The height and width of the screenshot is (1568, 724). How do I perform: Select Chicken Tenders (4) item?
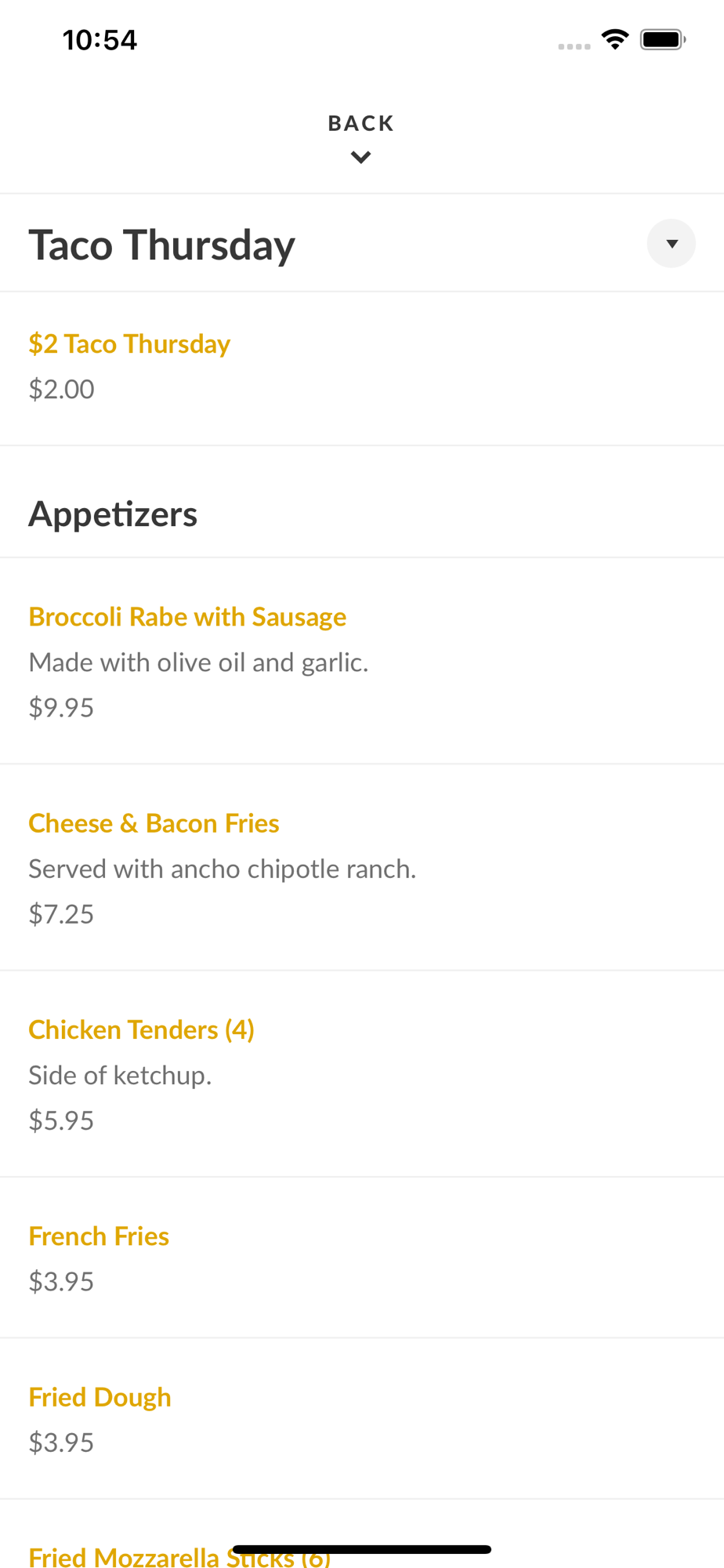tap(141, 1029)
